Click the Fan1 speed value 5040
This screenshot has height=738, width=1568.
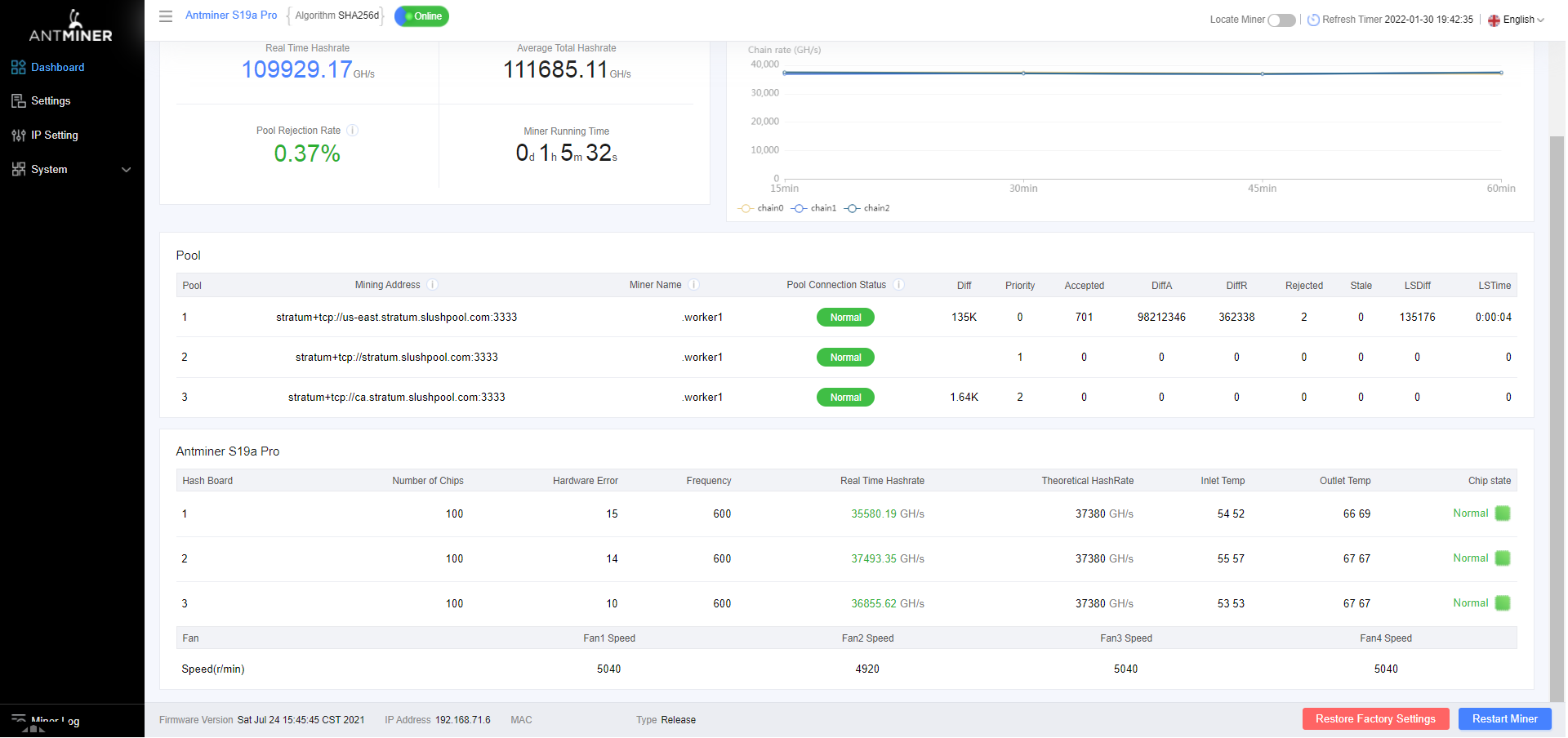[608, 669]
